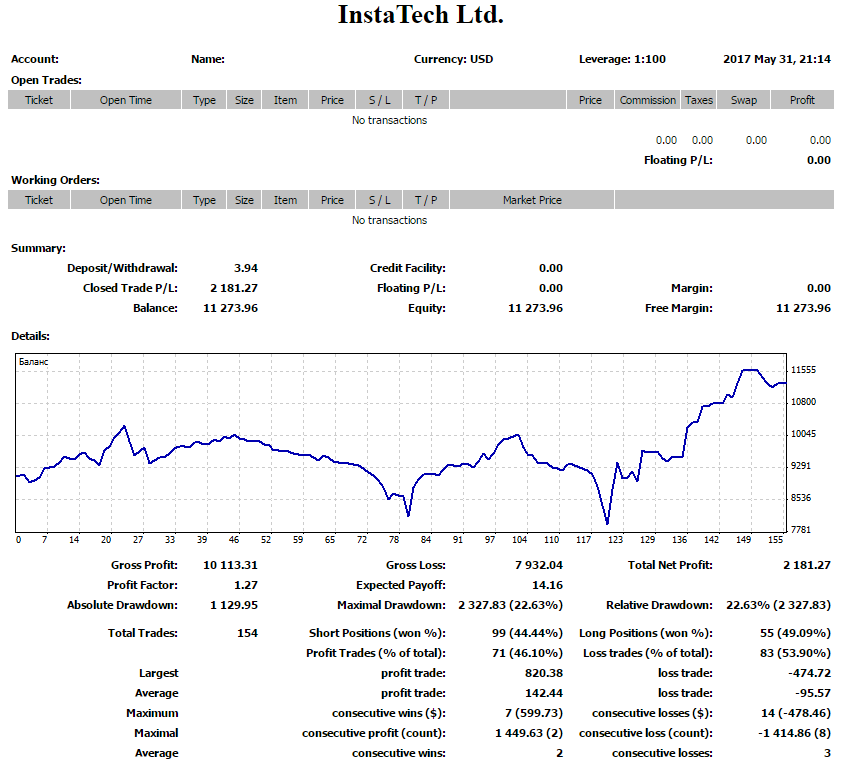Select the Gross Loss value 7 932.04
The image size is (844, 766).
(x=539, y=565)
